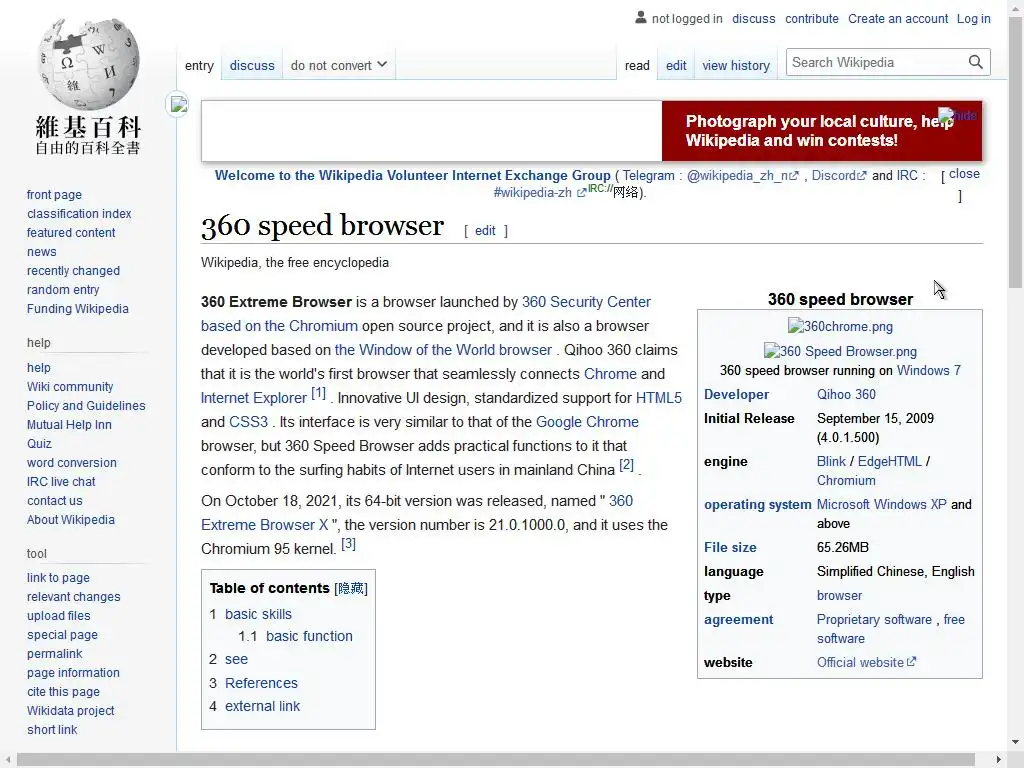Click the broken image icon beside banner
This screenshot has height=768, width=1024.
click(178, 104)
